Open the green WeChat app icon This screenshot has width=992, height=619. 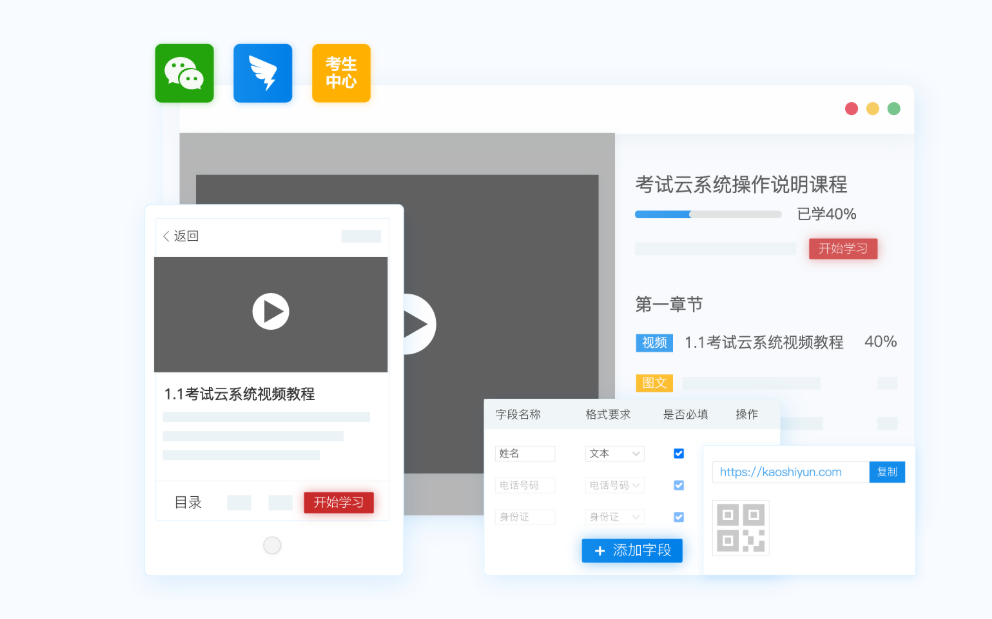pyautogui.click(x=184, y=73)
